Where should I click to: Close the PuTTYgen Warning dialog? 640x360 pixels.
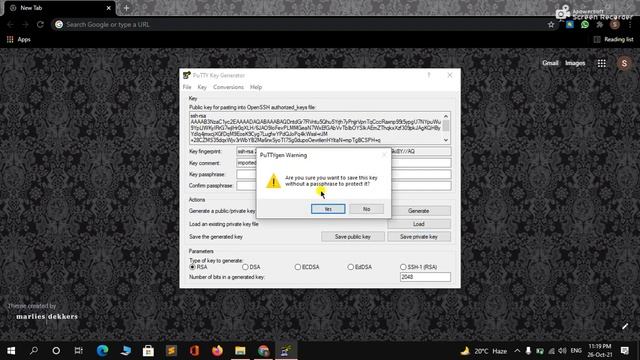pos(384,155)
